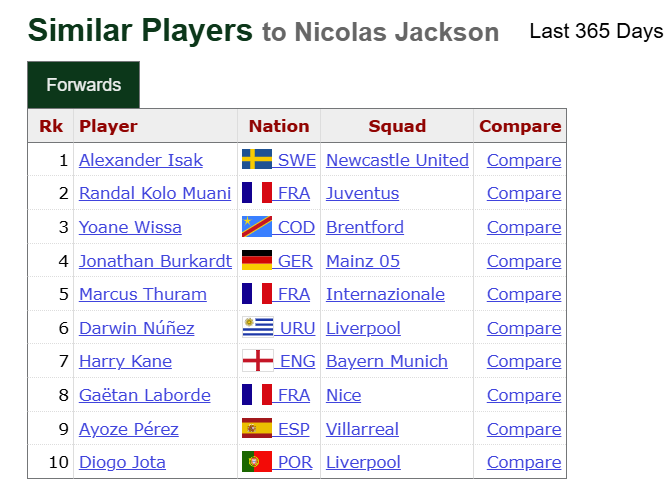Click the England flag icon
Image resolution: width=670 pixels, height=488 pixels.
point(257,361)
